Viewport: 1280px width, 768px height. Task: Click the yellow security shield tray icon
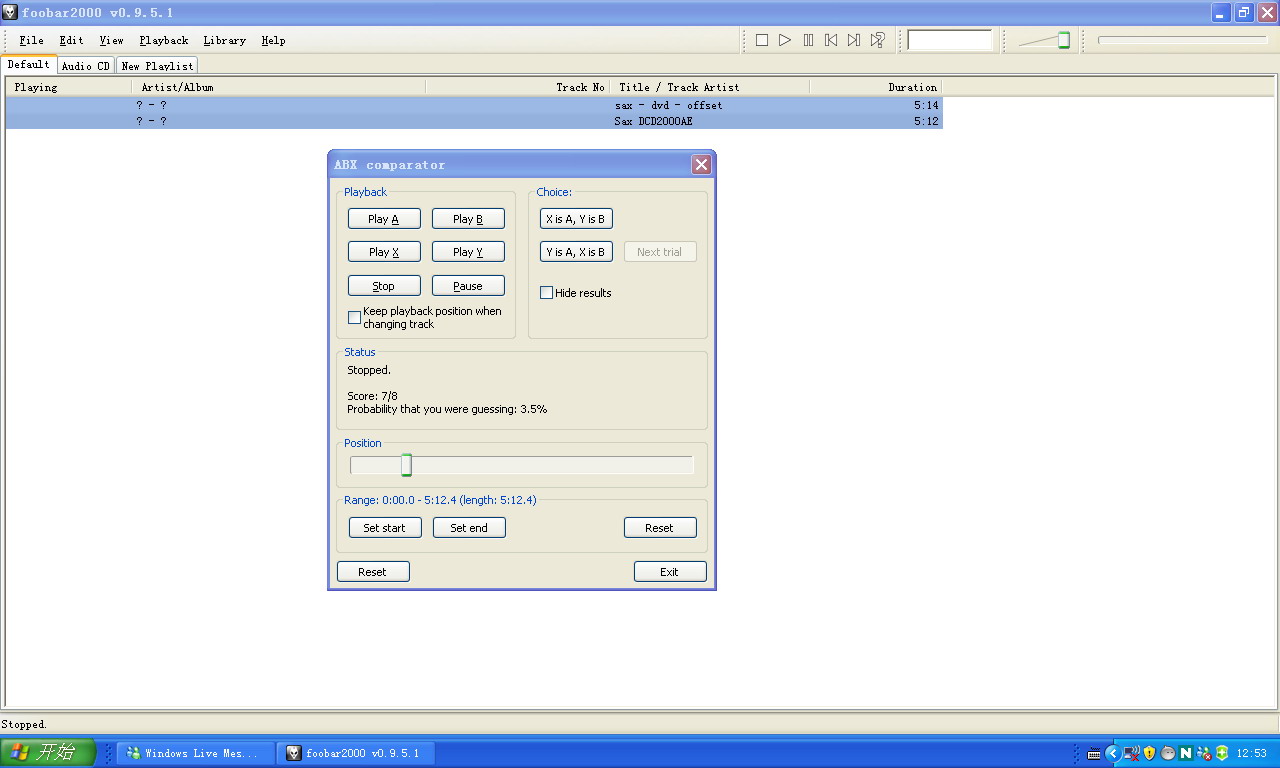tap(1150, 753)
